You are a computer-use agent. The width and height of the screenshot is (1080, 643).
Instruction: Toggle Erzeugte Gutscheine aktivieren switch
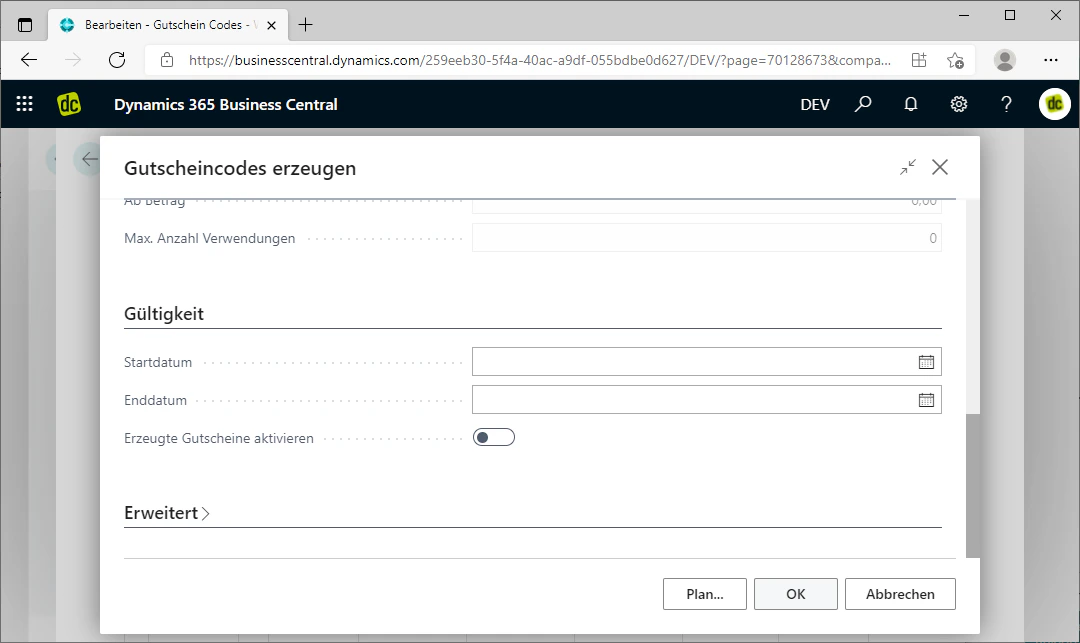pos(494,437)
